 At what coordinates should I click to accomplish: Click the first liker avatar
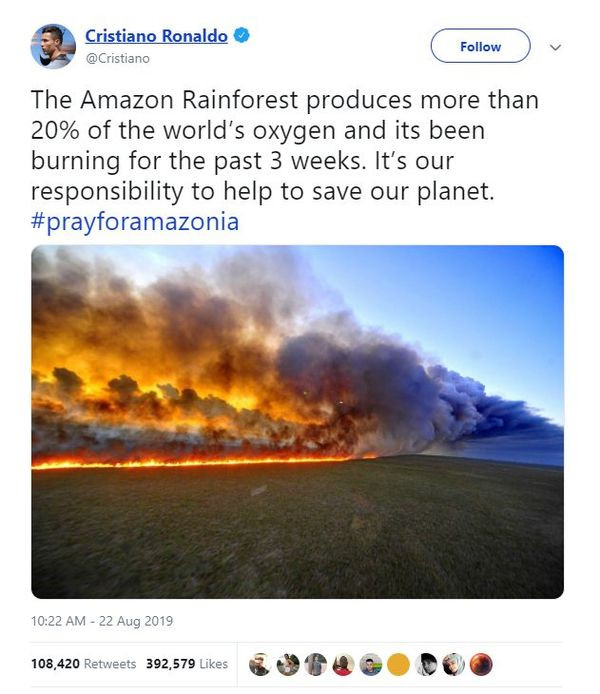point(260,664)
